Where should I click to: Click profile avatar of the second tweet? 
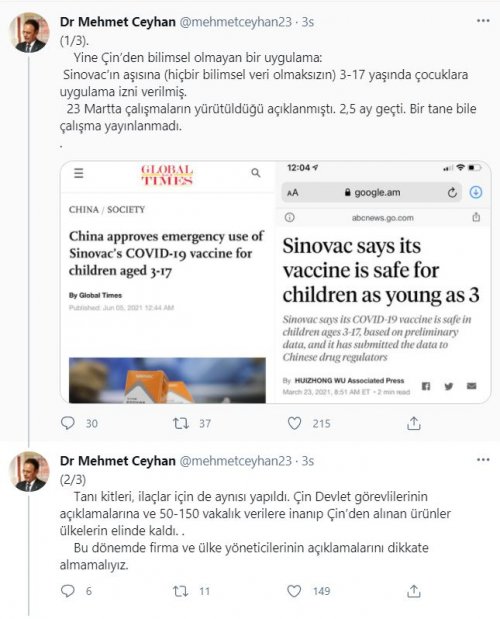[x=29, y=472]
